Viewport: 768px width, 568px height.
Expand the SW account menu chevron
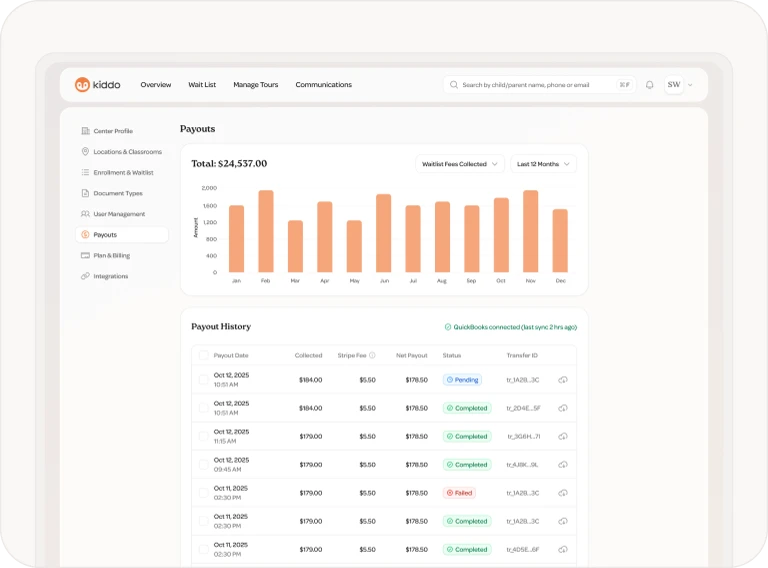point(690,85)
